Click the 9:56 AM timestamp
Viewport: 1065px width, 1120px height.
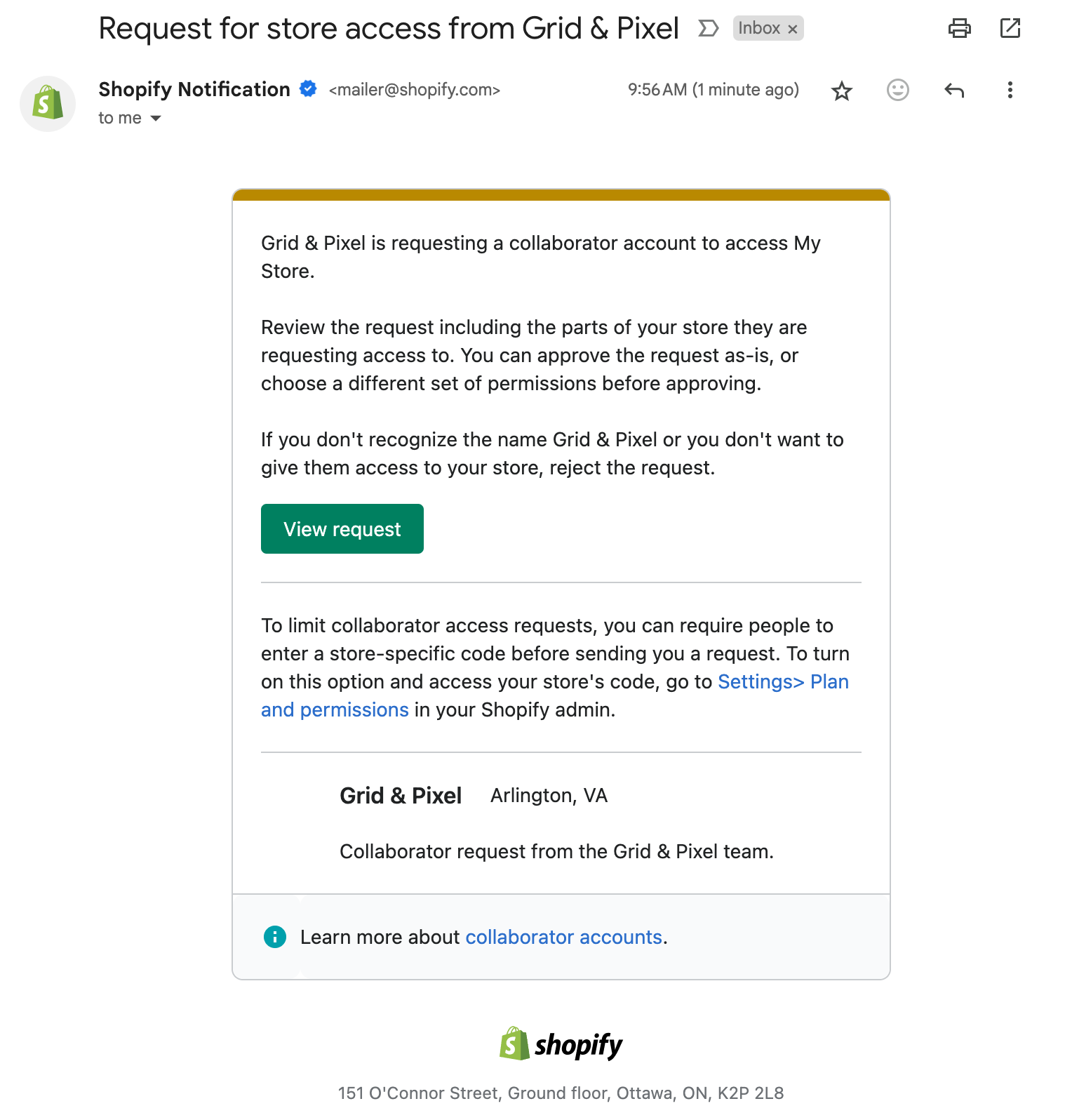pyautogui.click(x=713, y=90)
